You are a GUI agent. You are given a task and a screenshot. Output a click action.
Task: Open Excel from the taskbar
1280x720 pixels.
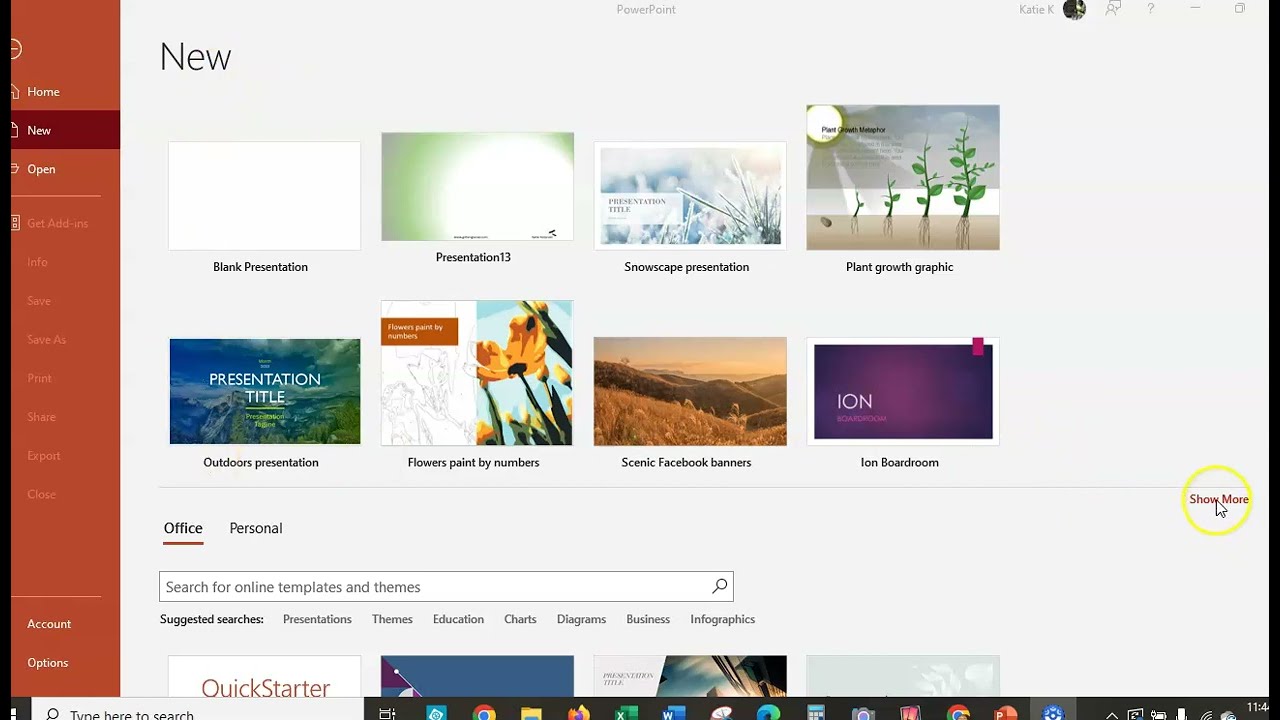click(626, 713)
